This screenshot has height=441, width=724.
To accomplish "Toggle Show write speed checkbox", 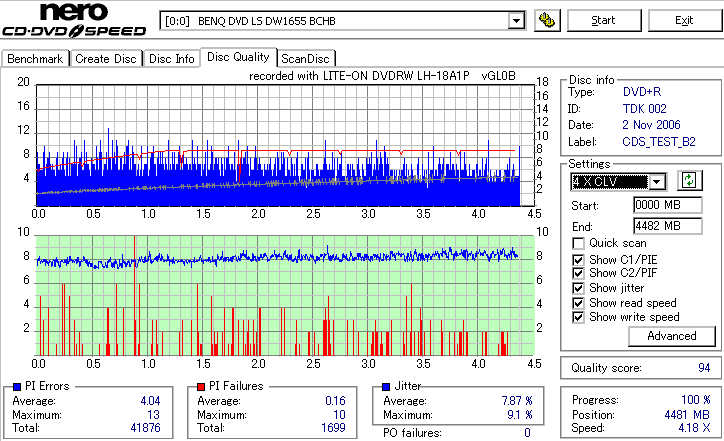I will click(x=578, y=317).
